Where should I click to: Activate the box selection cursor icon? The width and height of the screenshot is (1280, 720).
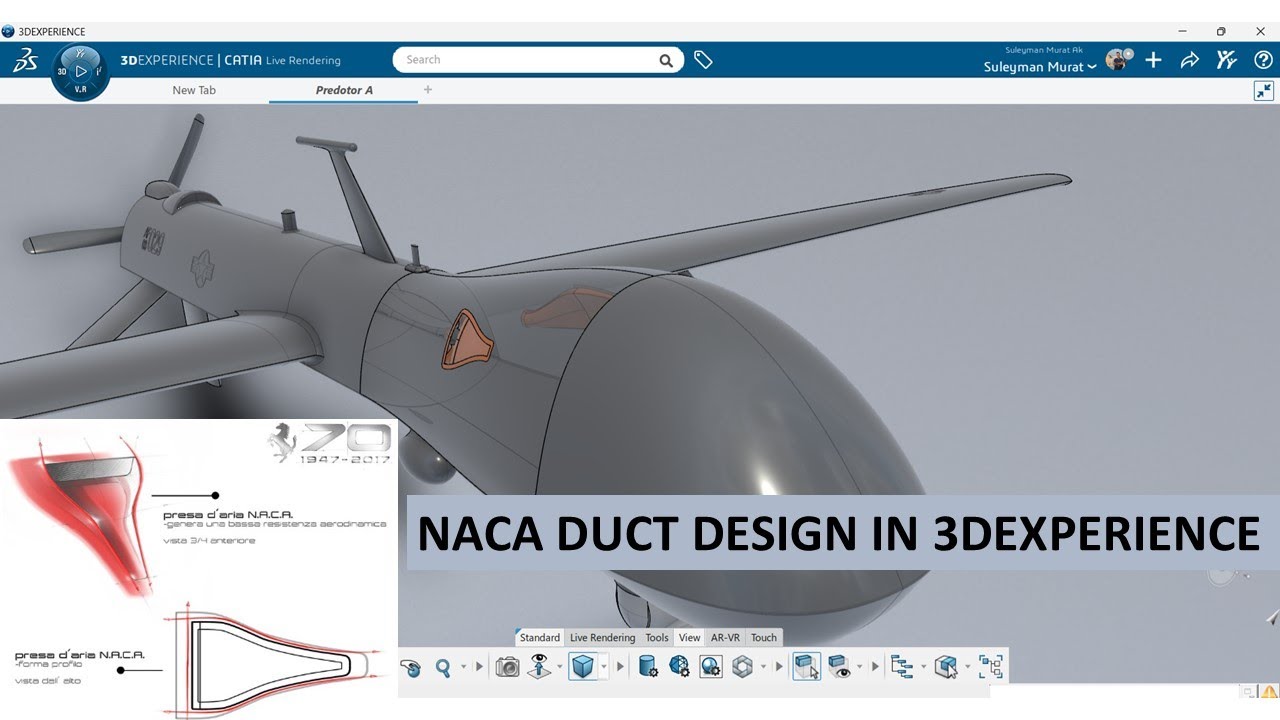807,667
